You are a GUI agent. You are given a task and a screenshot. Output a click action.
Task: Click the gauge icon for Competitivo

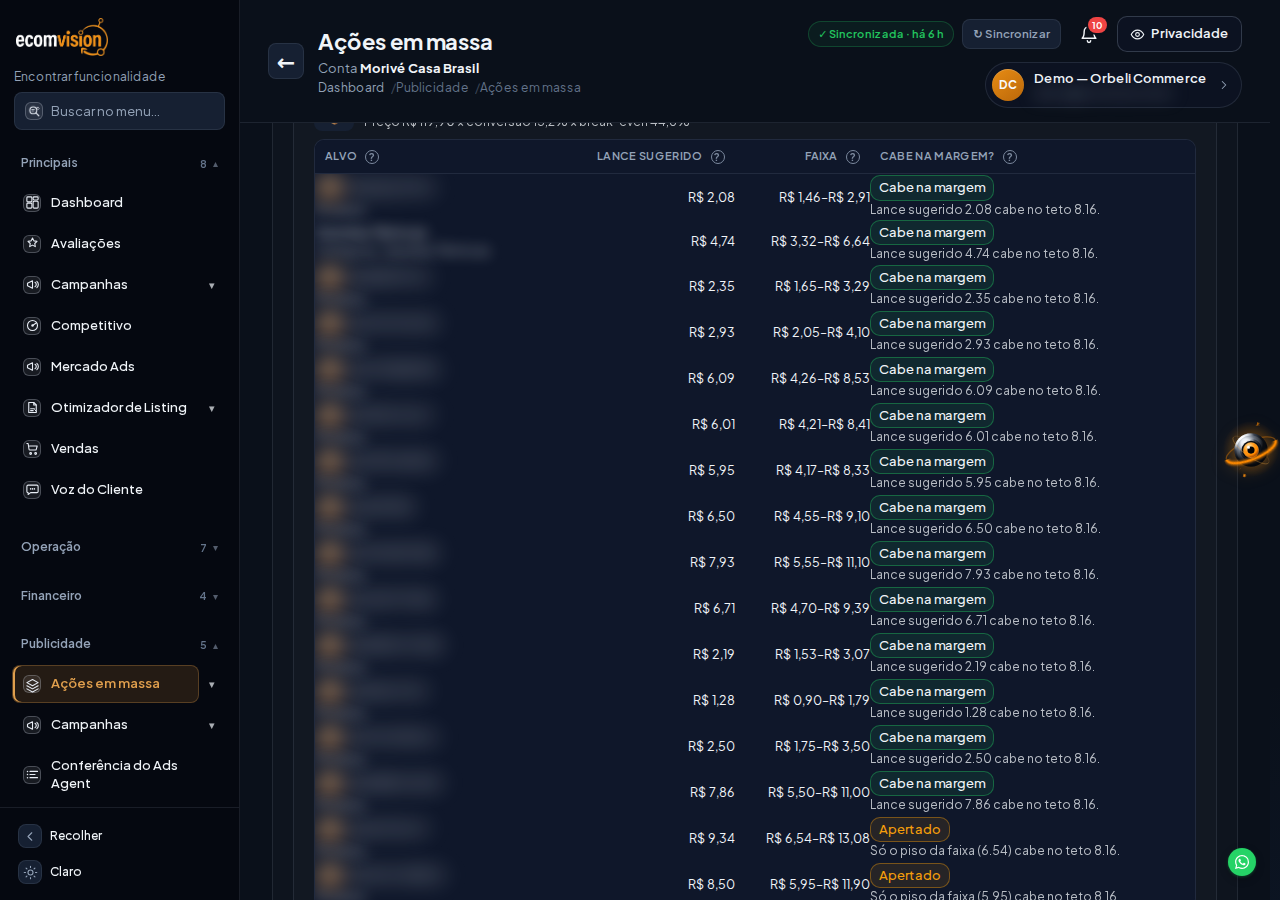click(x=32, y=325)
